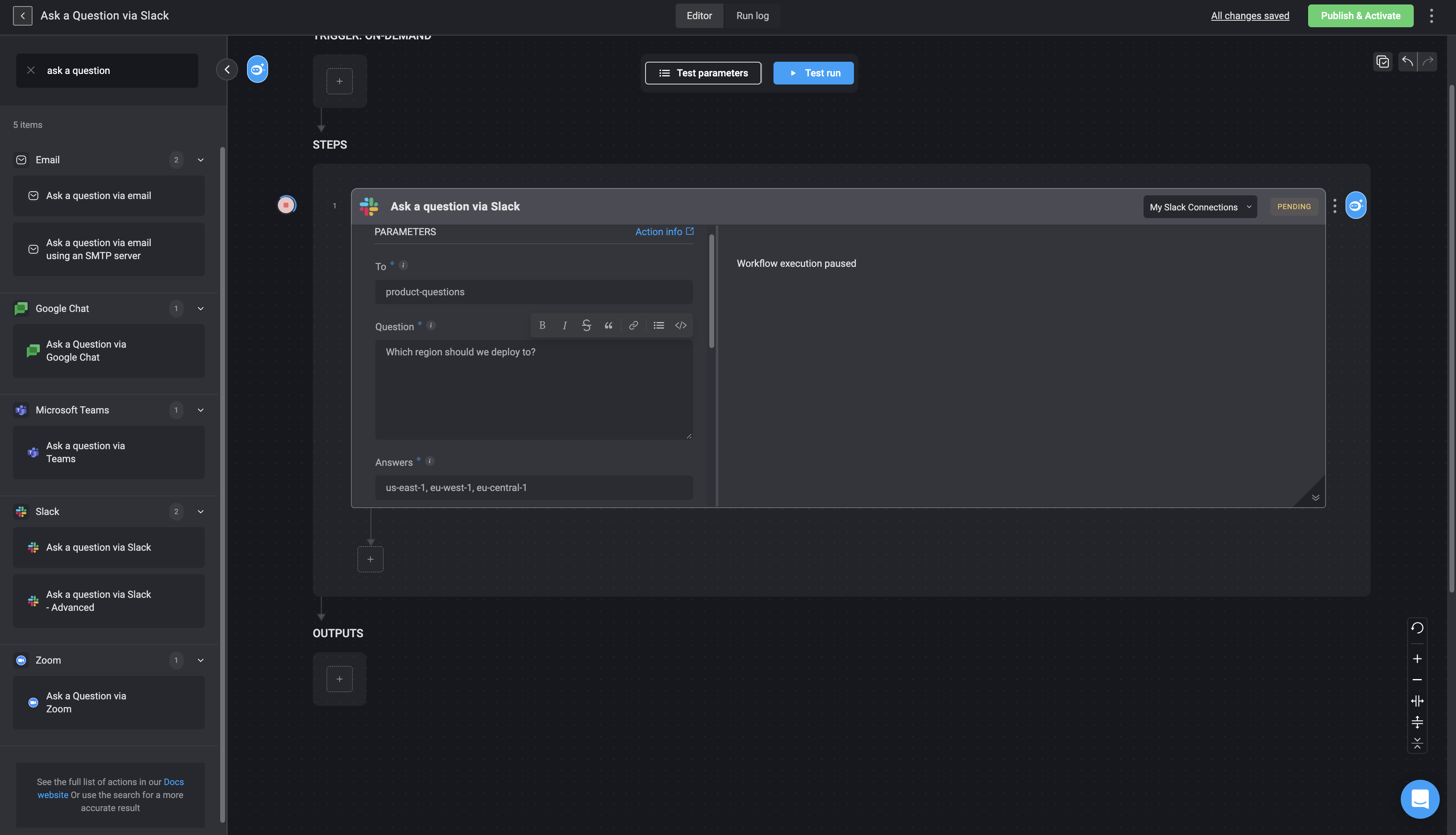Click the back arrow next to workflow title

[x=22, y=15]
